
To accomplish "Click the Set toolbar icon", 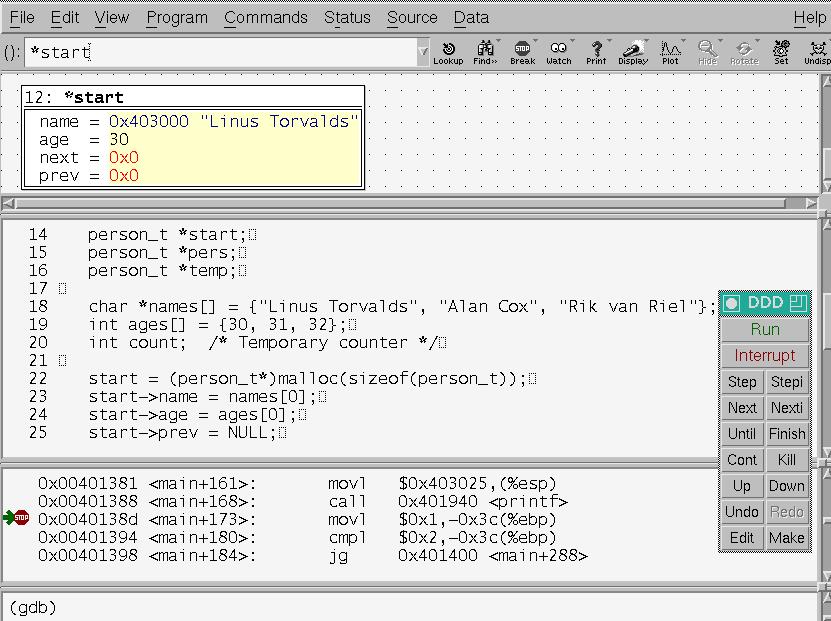I will click(x=781, y=53).
